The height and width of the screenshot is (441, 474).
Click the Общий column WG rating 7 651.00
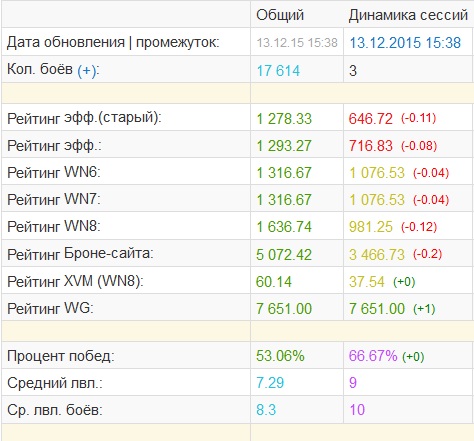tap(284, 309)
